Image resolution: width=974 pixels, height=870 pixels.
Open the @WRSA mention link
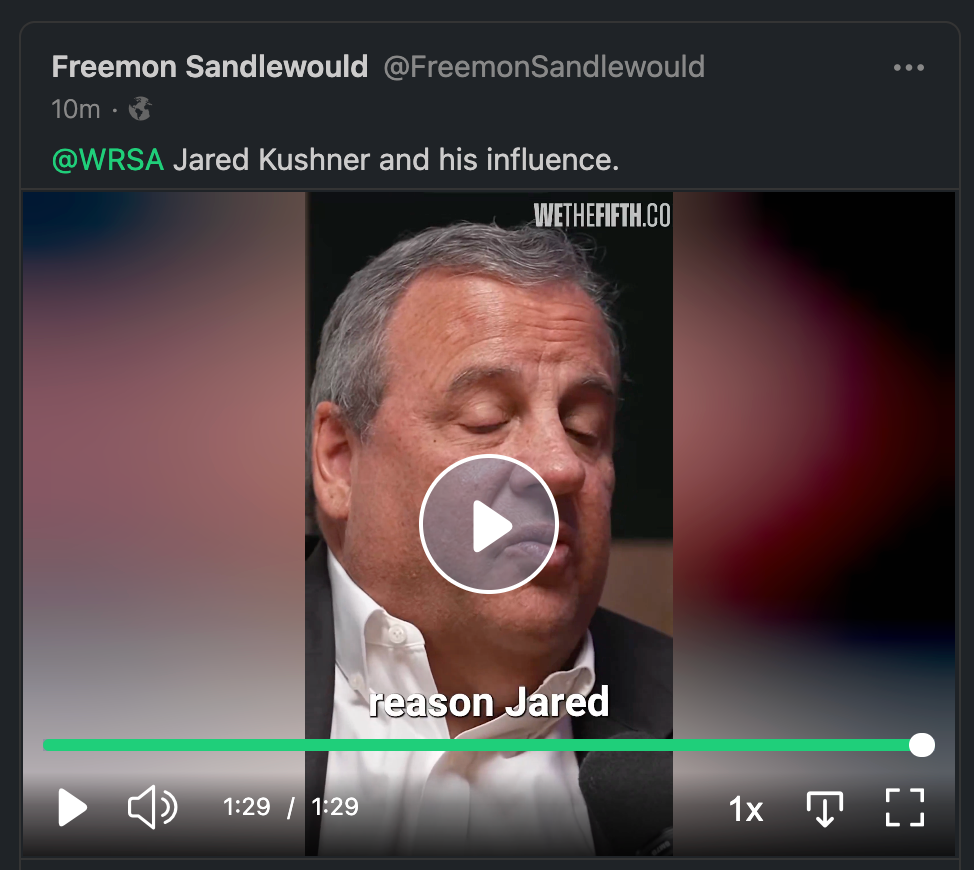coord(108,160)
